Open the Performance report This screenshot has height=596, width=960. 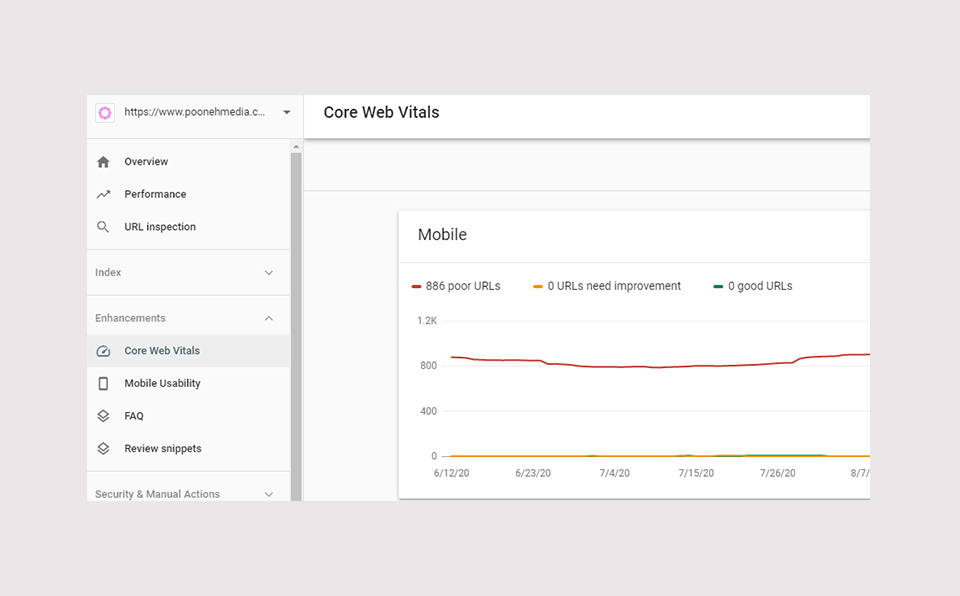coord(155,194)
